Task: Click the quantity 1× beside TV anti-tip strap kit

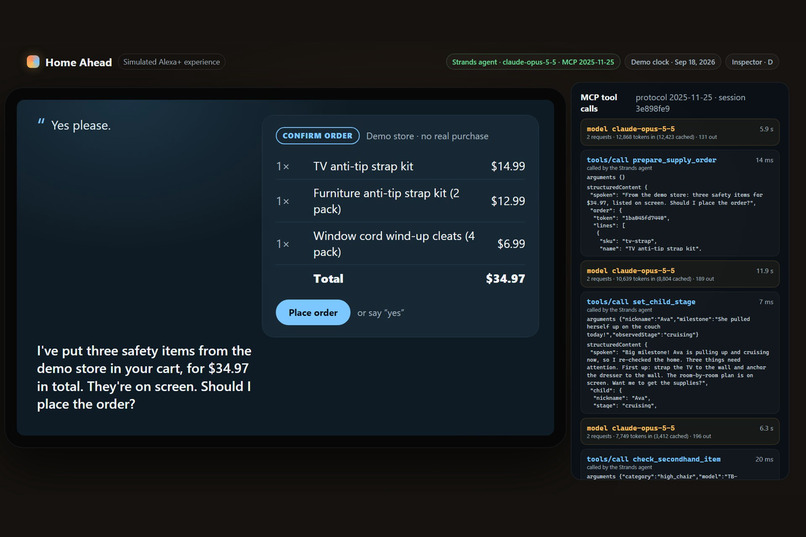Action: point(283,166)
